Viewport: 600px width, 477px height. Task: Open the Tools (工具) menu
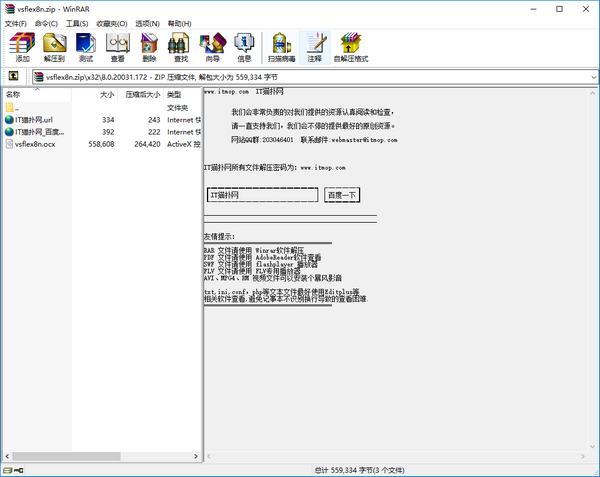pos(77,24)
